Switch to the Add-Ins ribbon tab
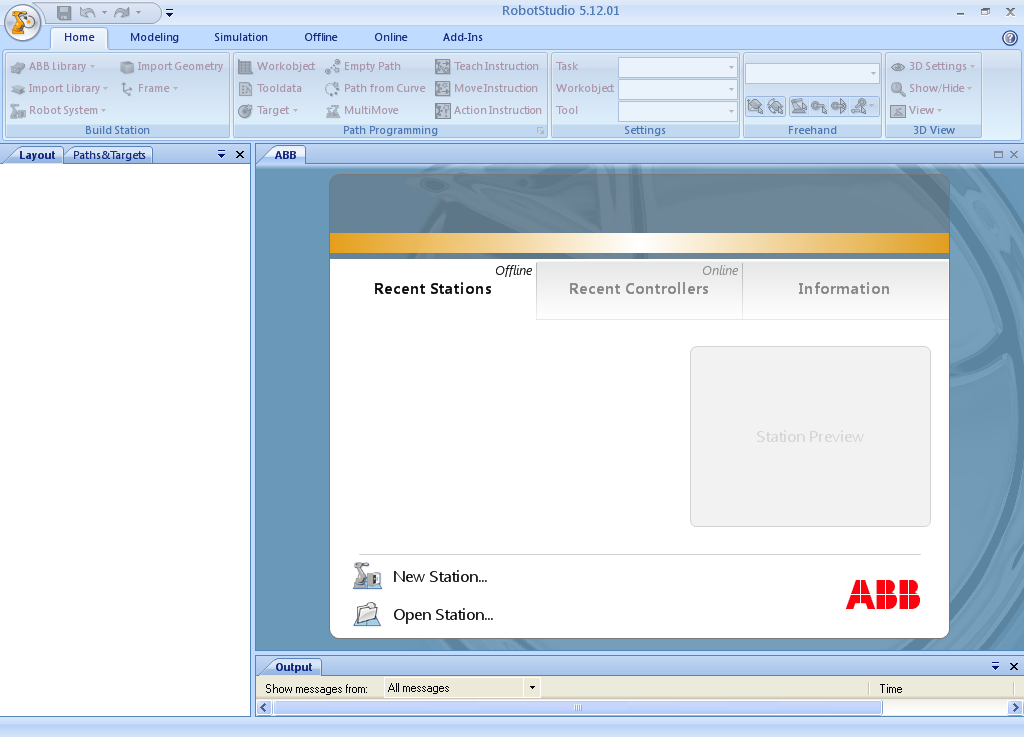Screen dimensions: 1024x740 [462, 37]
